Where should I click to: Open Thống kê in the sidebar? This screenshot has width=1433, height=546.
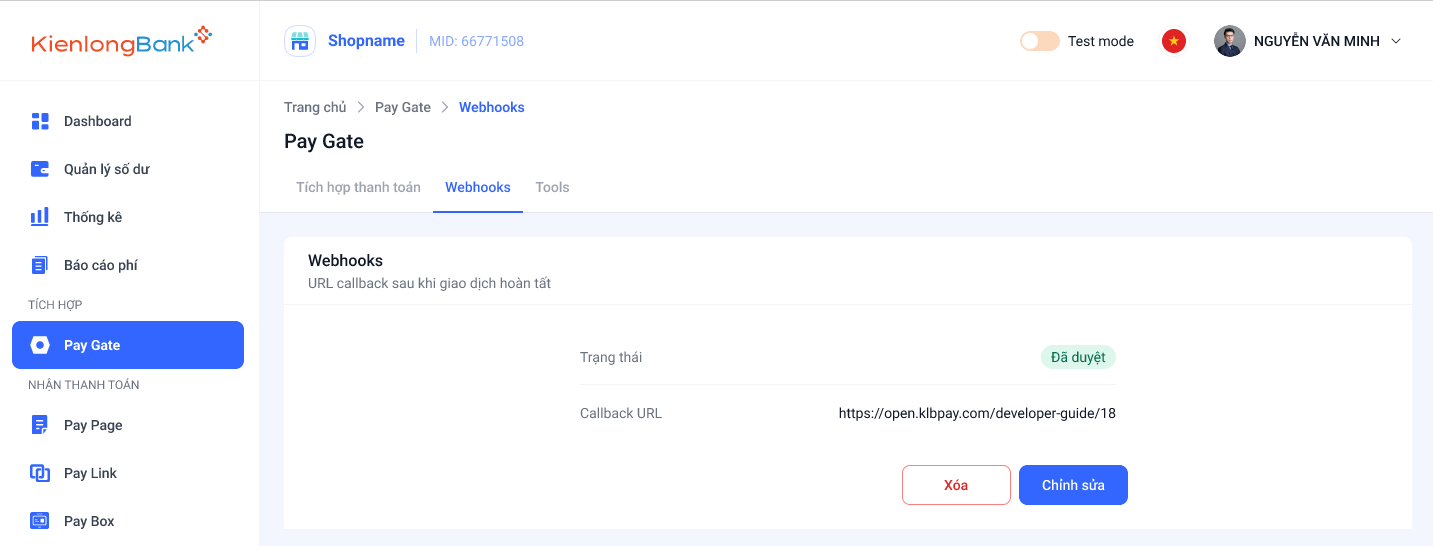click(128, 217)
